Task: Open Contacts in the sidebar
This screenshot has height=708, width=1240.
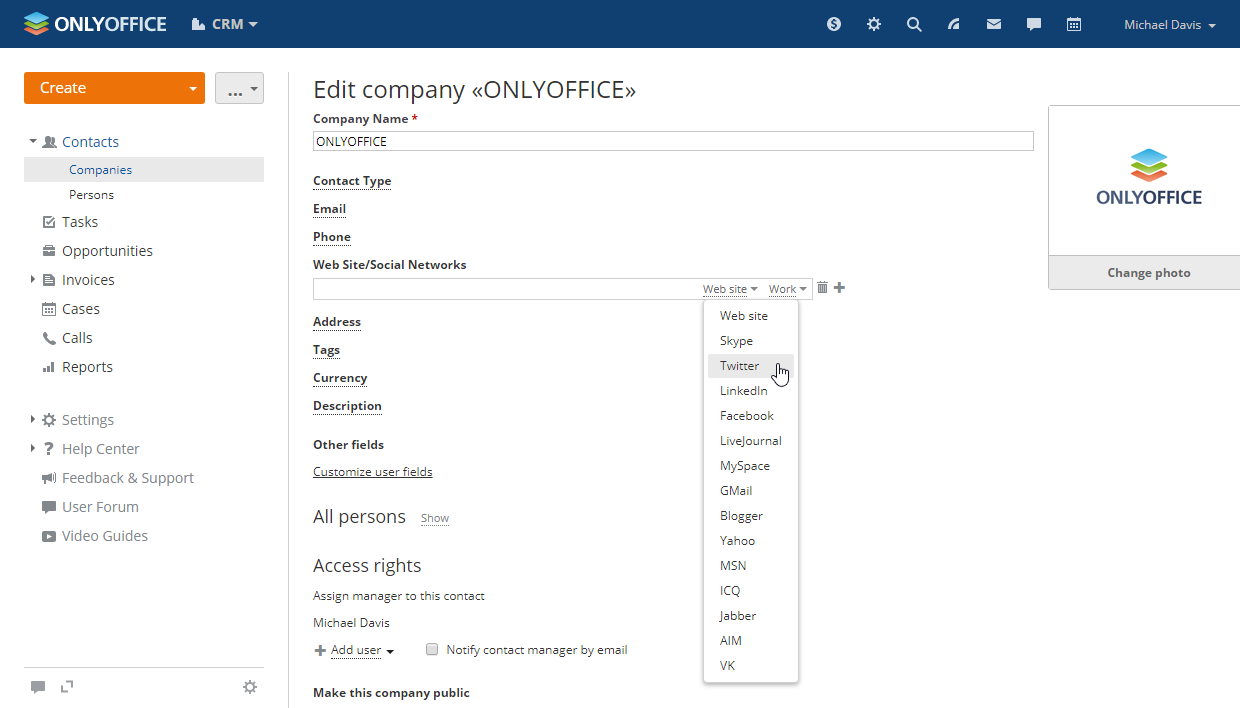Action: click(90, 142)
